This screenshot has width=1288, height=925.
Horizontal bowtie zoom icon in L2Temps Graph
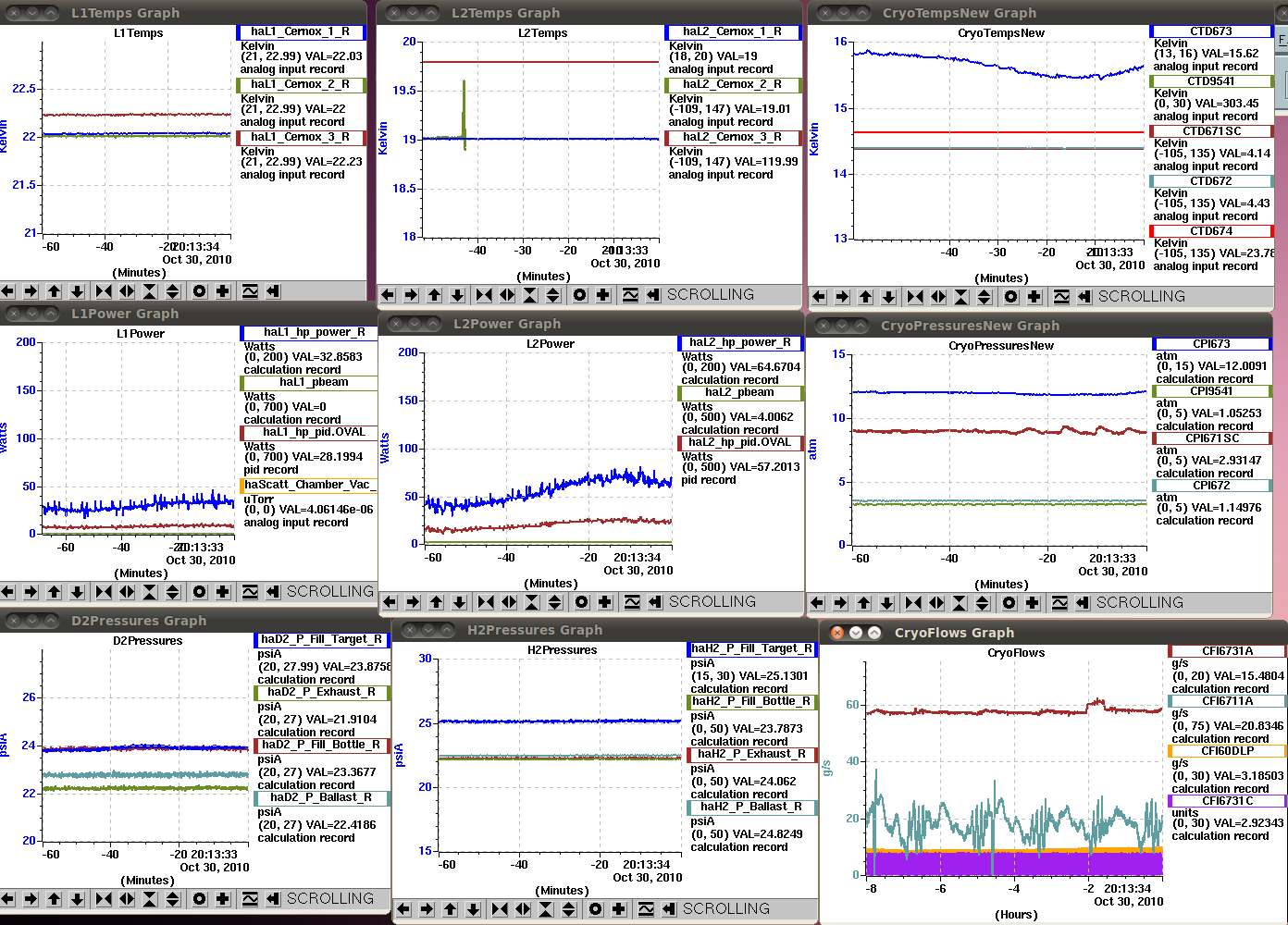[x=484, y=295]
